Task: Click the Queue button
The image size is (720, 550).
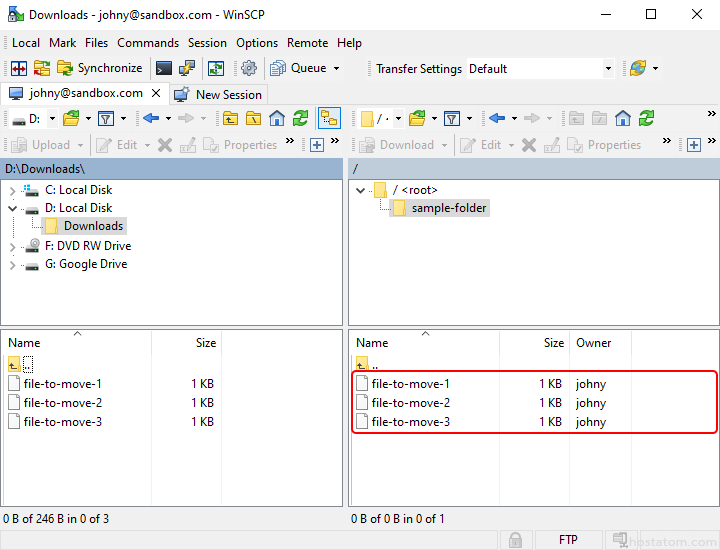Action: click(306, 69)
